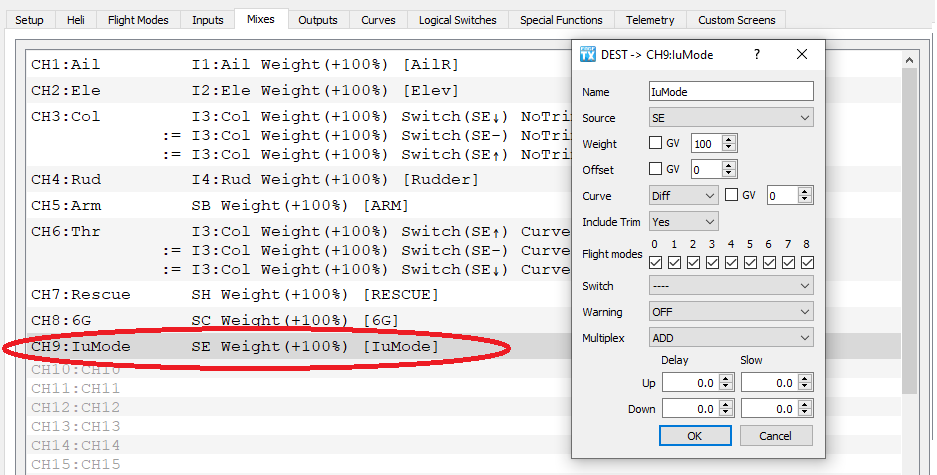Enable the GV checkbox for Weight
The width and height of the screenshot is (937, 475).
click(656, 144)
